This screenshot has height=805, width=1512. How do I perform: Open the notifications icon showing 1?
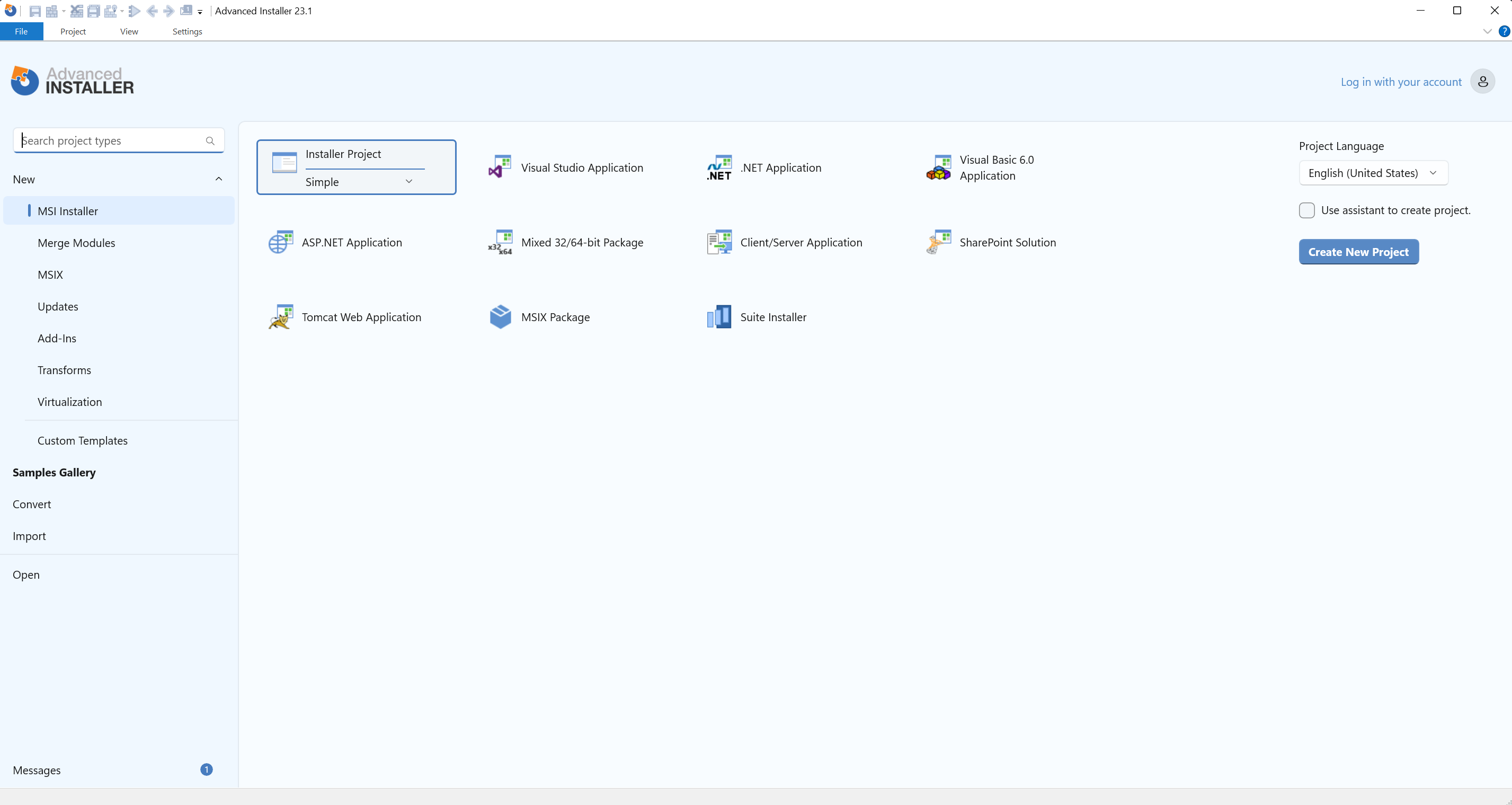point(186,11)
